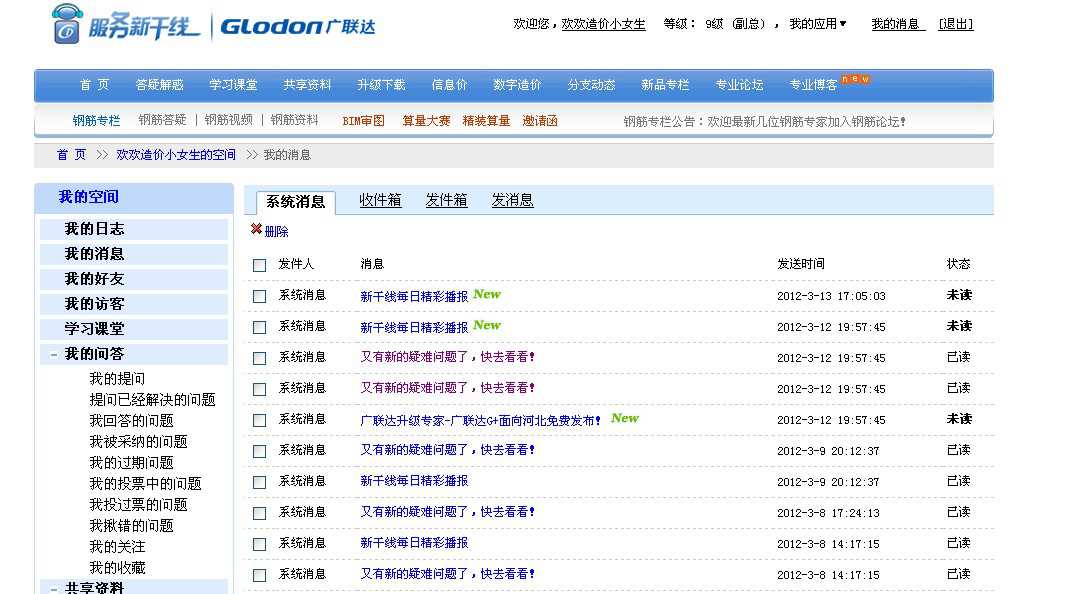Open the BIM审图 link
Screen dimensions: 1077x594
(363, 121)
